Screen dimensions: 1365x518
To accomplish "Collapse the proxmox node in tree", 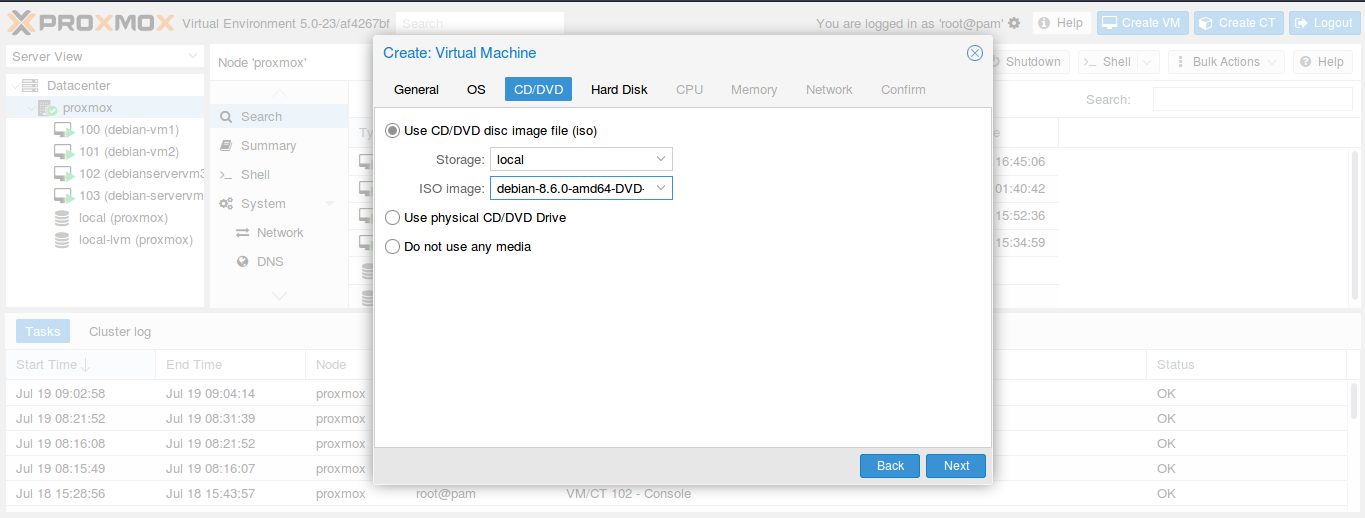I will click(29, 108).
